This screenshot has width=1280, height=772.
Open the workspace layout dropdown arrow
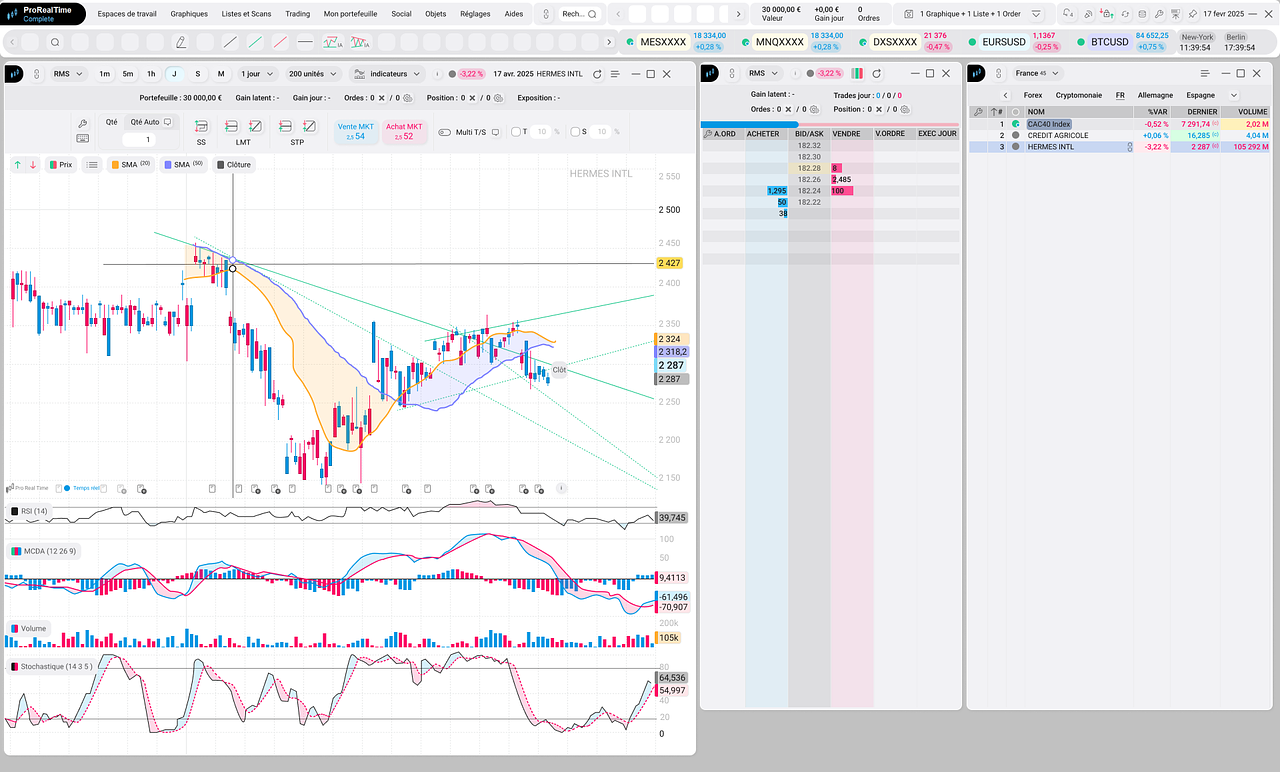pos(1036,14)
